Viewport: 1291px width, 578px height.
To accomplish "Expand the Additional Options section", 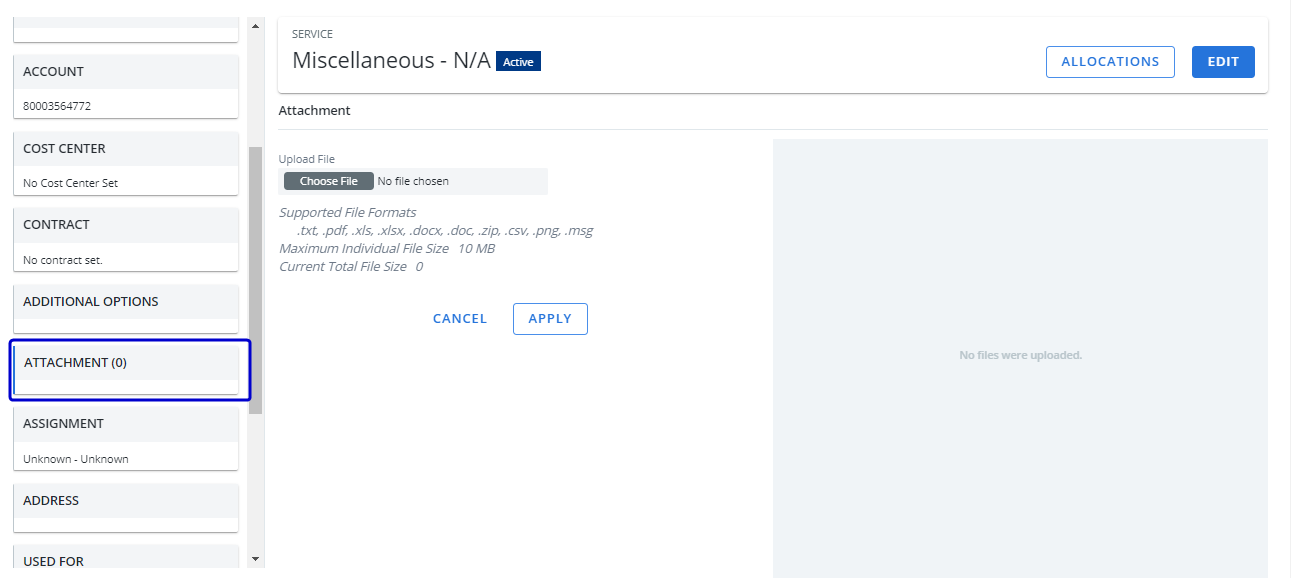I will (x=125, y=302).
